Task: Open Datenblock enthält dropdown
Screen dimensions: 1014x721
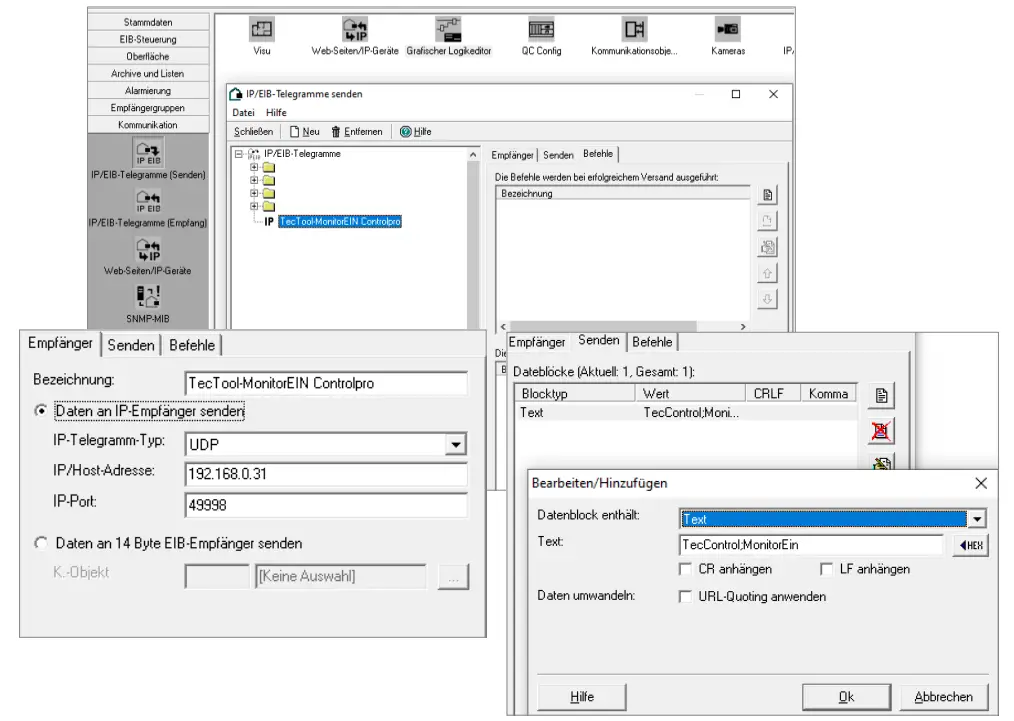Action: [977, 519]
